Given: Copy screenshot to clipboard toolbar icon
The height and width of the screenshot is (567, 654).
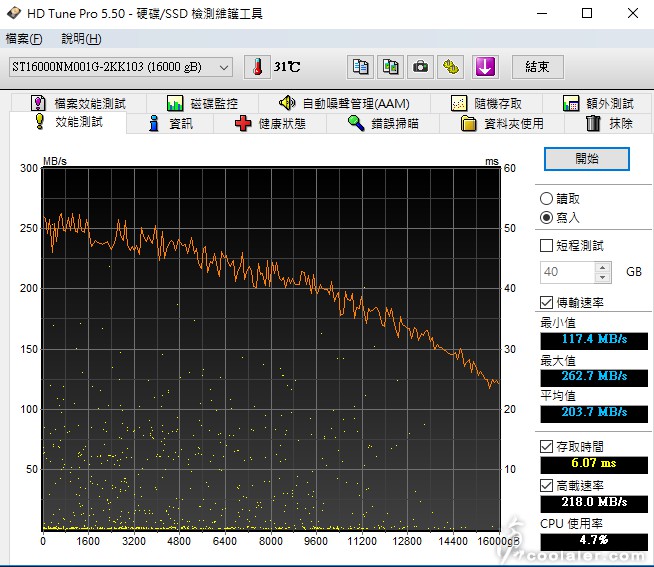Looking at the screenshot, I should (x=390, y=67).
